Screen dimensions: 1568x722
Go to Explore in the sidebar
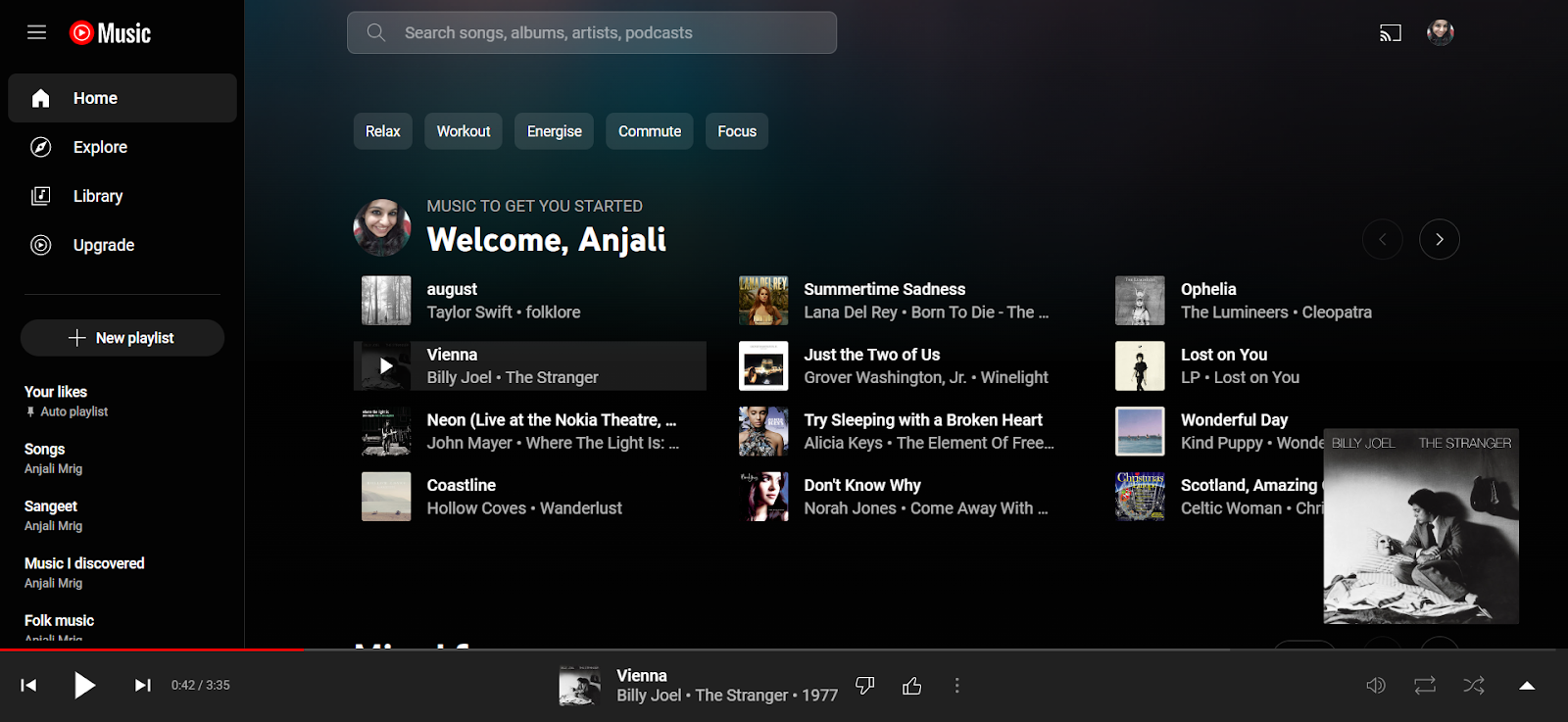pyautogui.click(x=122, y=147)
